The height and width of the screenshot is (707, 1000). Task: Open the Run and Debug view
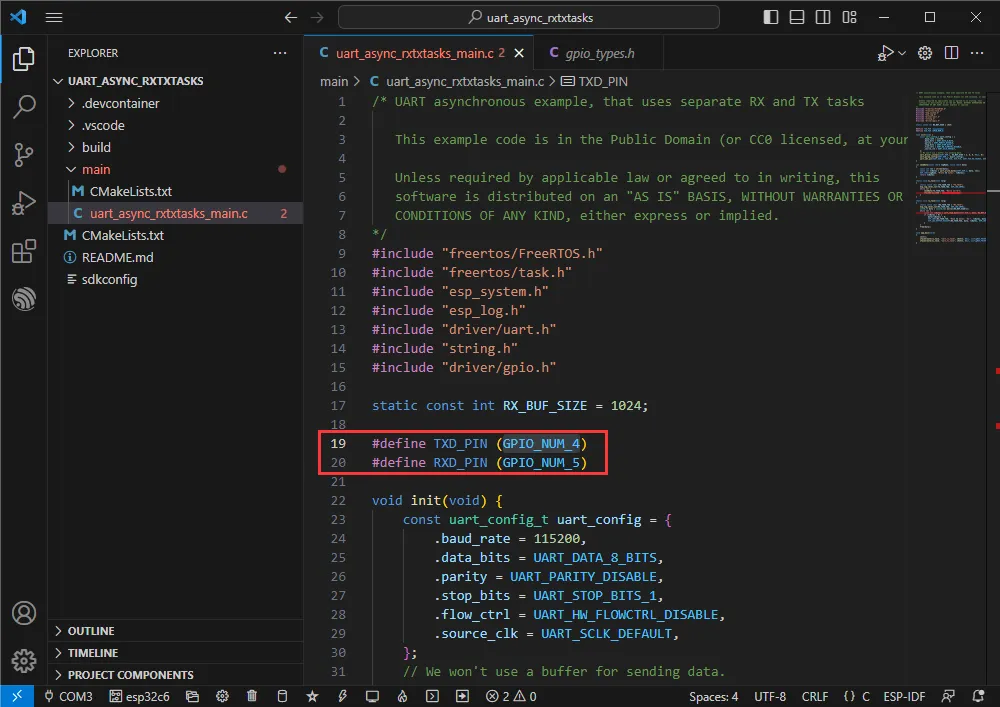[x=24, y=203]
